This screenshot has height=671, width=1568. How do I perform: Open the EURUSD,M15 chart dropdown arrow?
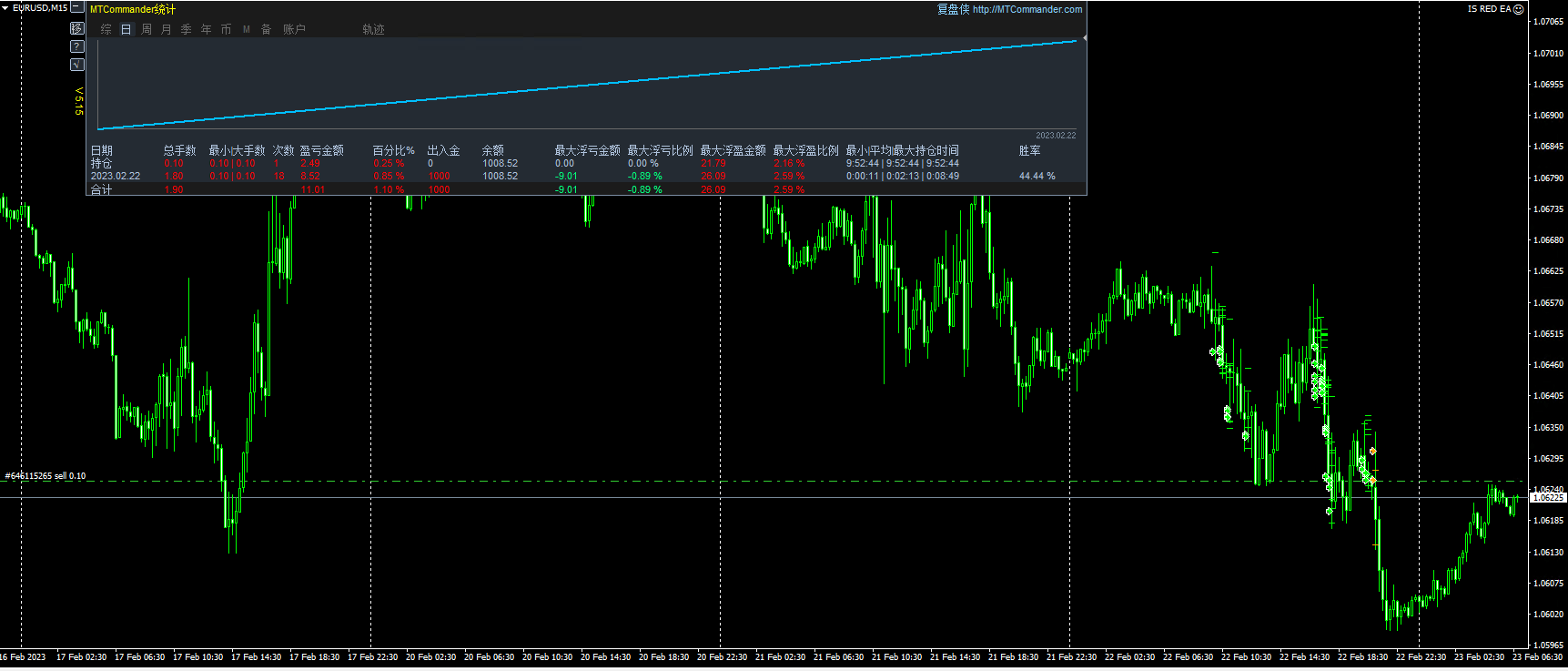[5, 7]
